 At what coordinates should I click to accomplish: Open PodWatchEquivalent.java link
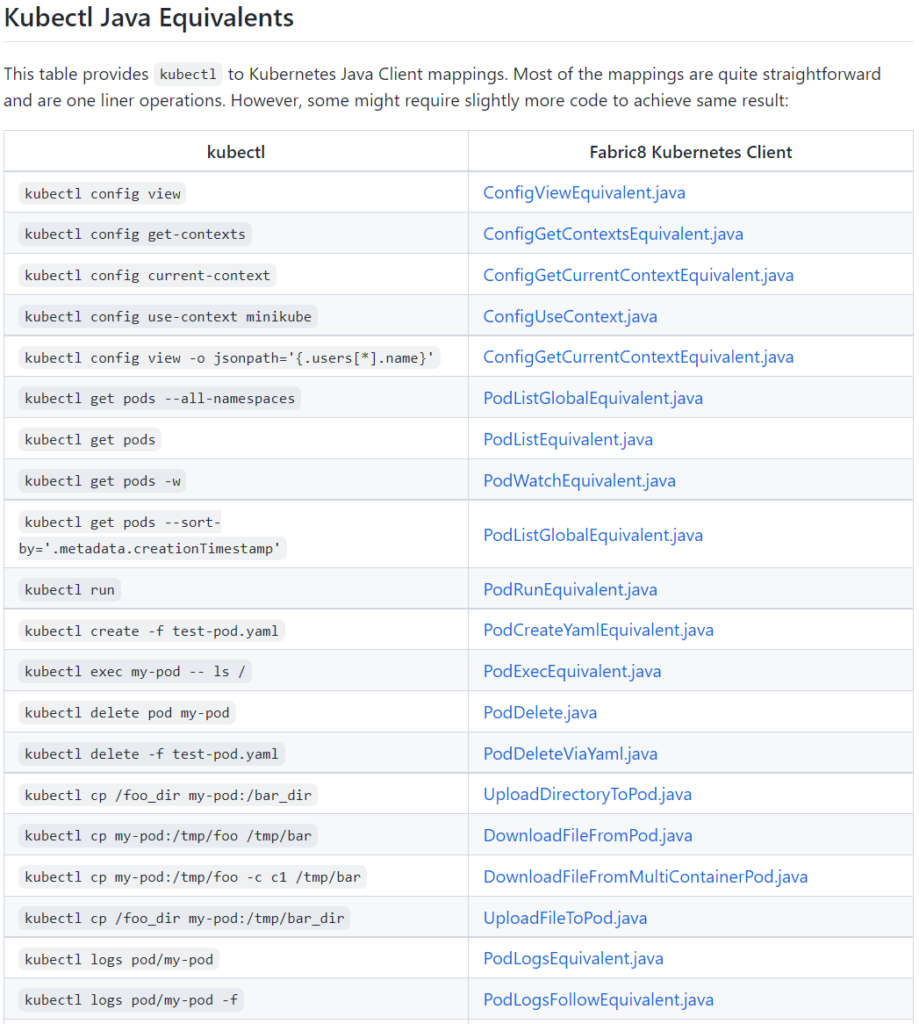point(579,481)
